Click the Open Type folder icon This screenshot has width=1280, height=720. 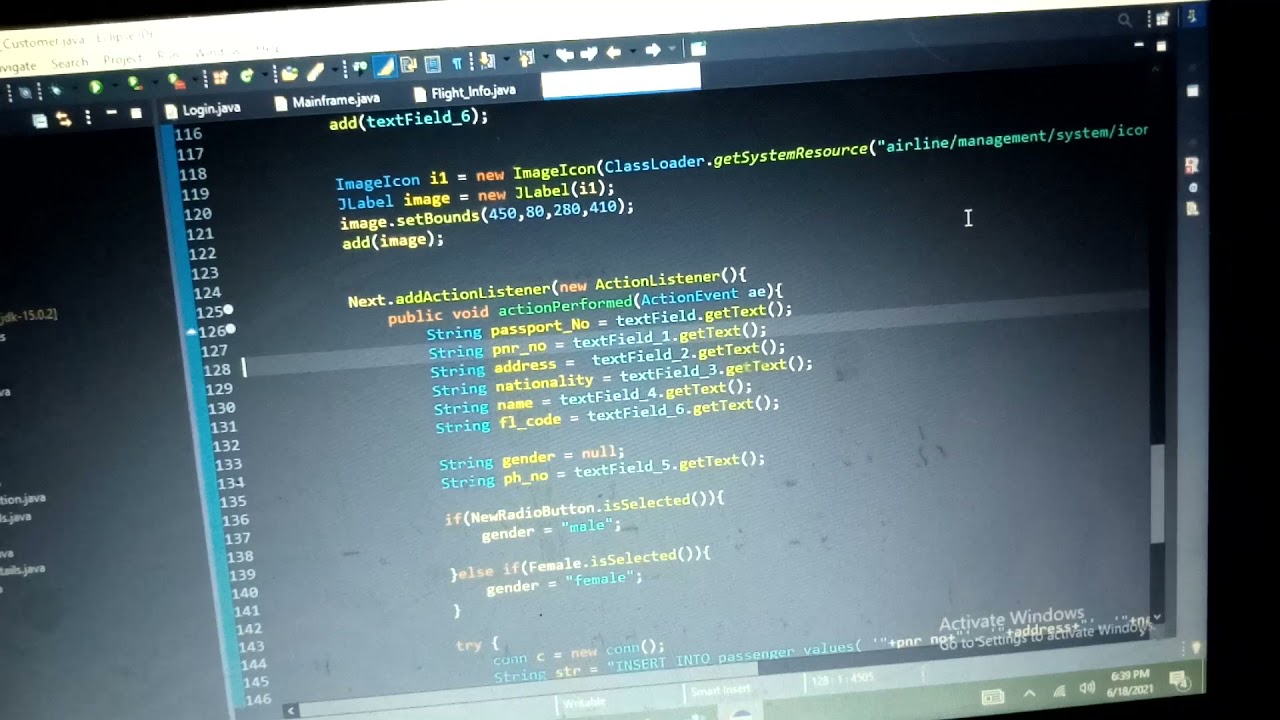point(290,73)
